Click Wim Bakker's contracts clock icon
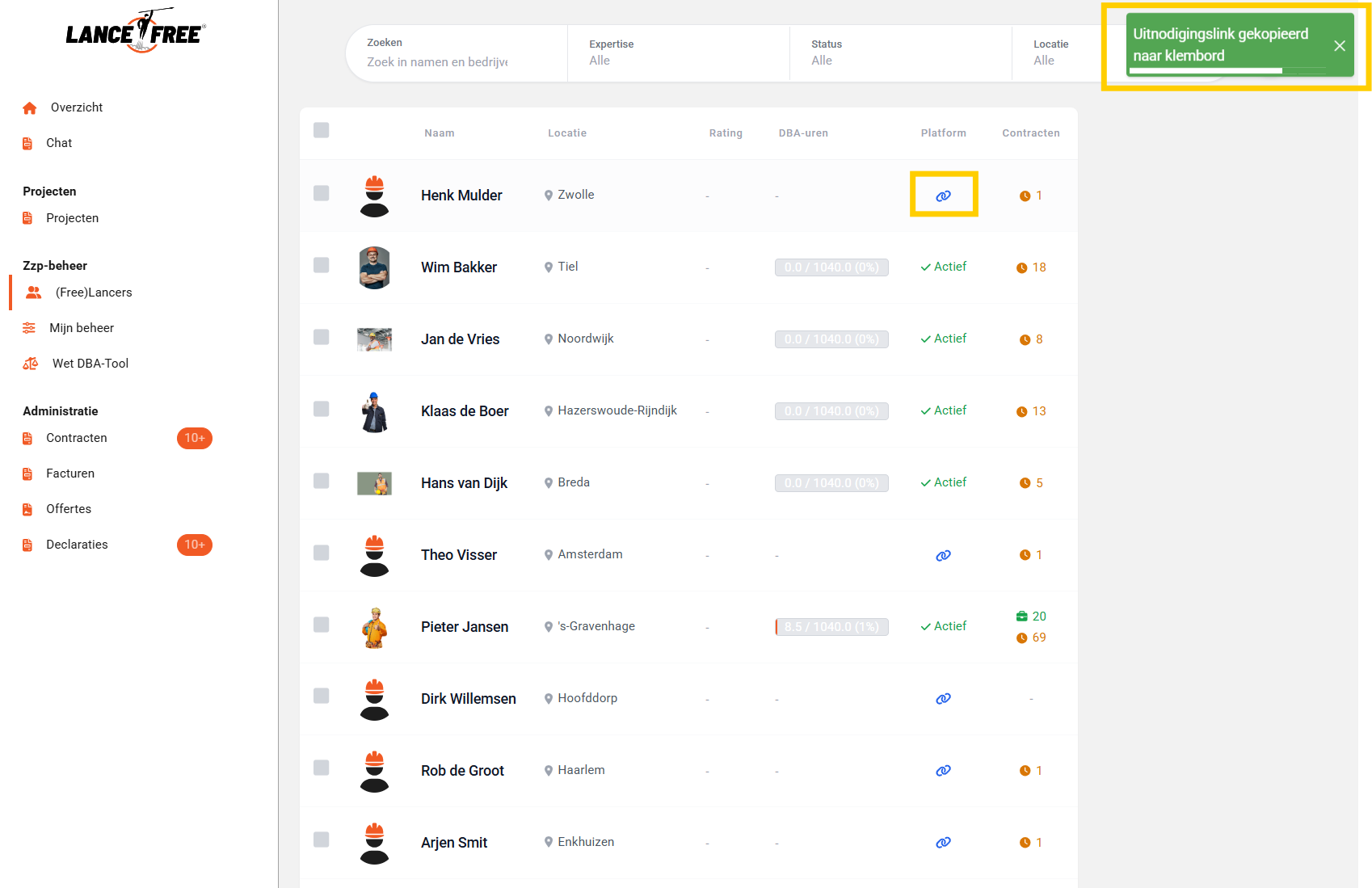 [1021, 267]
